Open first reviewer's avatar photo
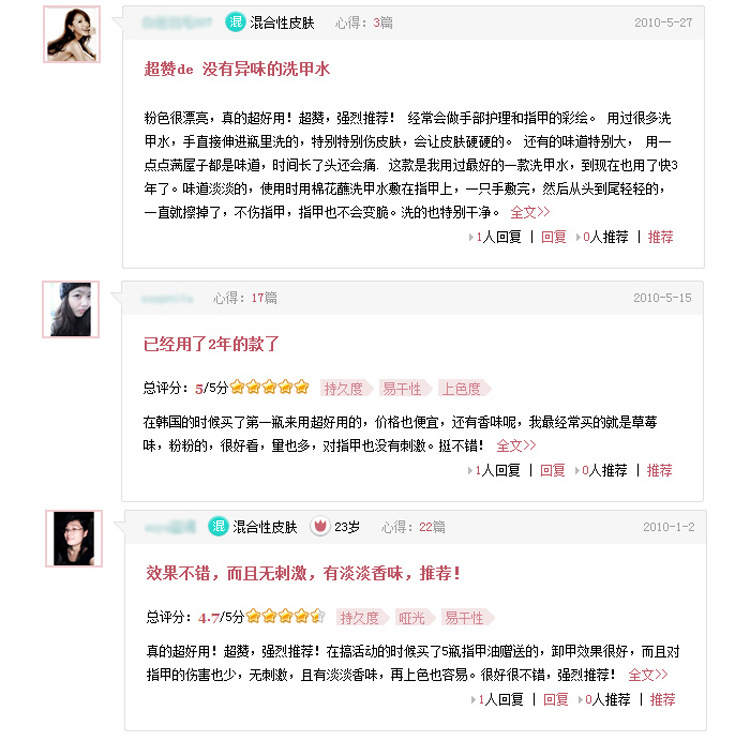The height and width of the screenshot is (741, 750). [72, 34]
